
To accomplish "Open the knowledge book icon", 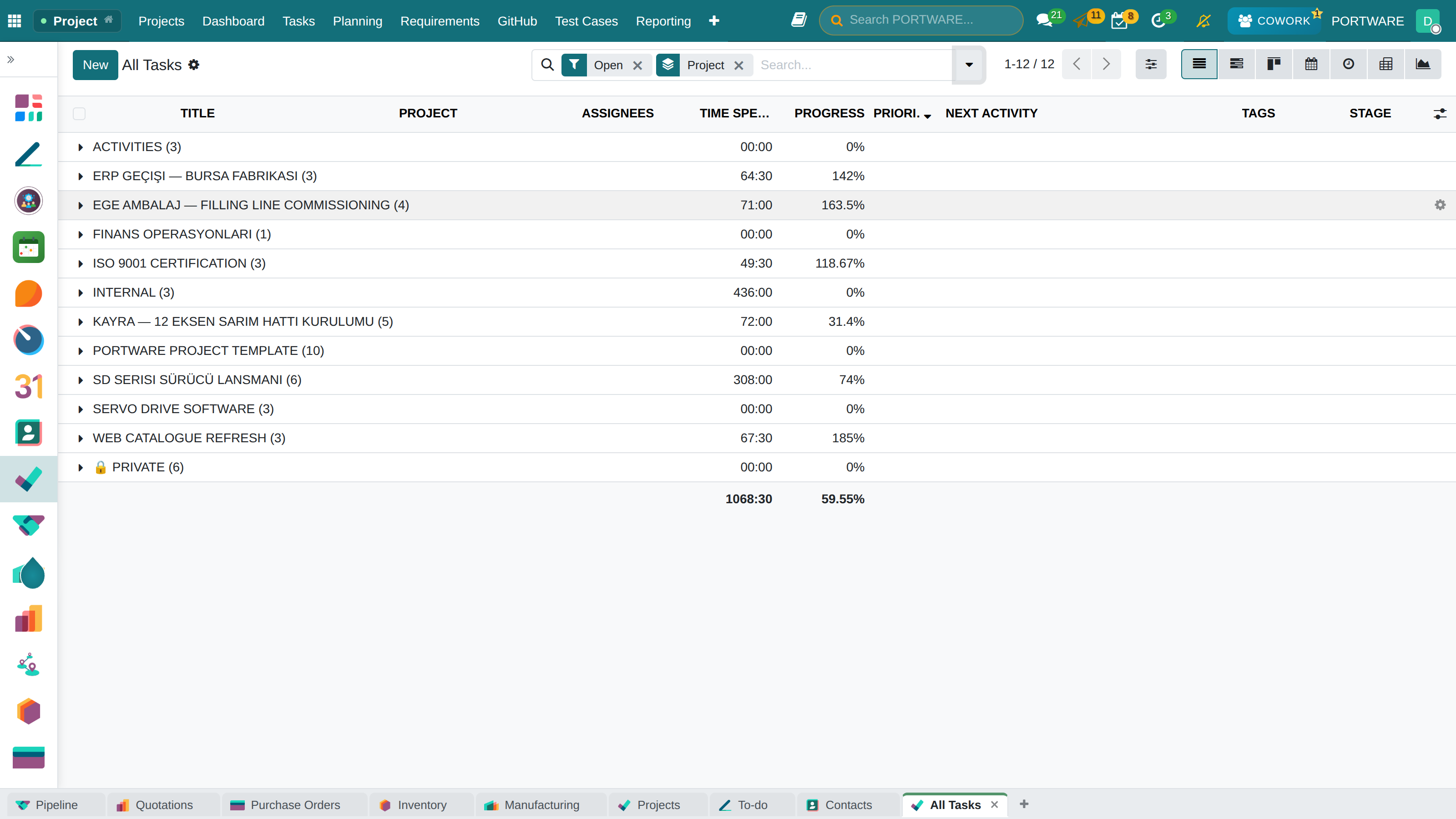I will pyautogui.click(x=799, y=20).
